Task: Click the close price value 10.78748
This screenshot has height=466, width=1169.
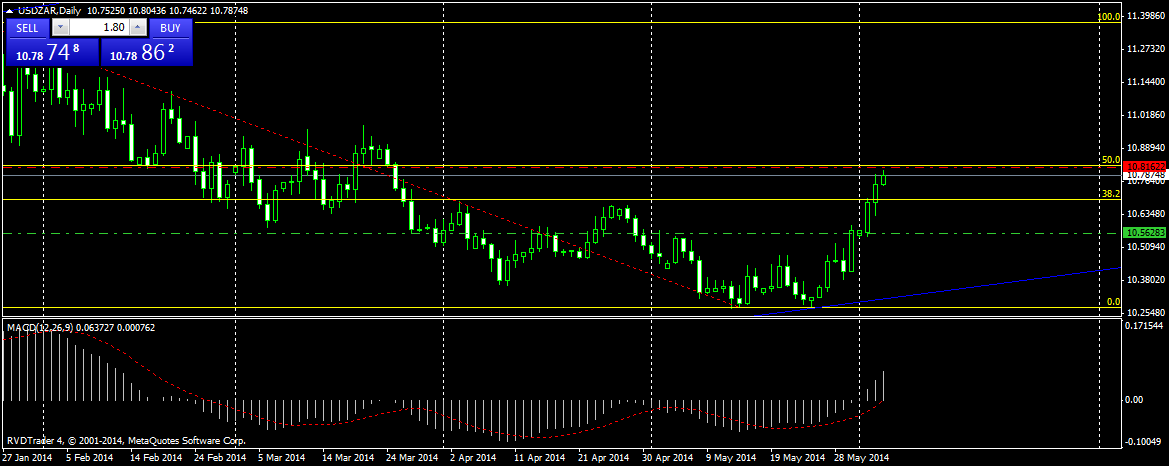Action: coord(230,10)
